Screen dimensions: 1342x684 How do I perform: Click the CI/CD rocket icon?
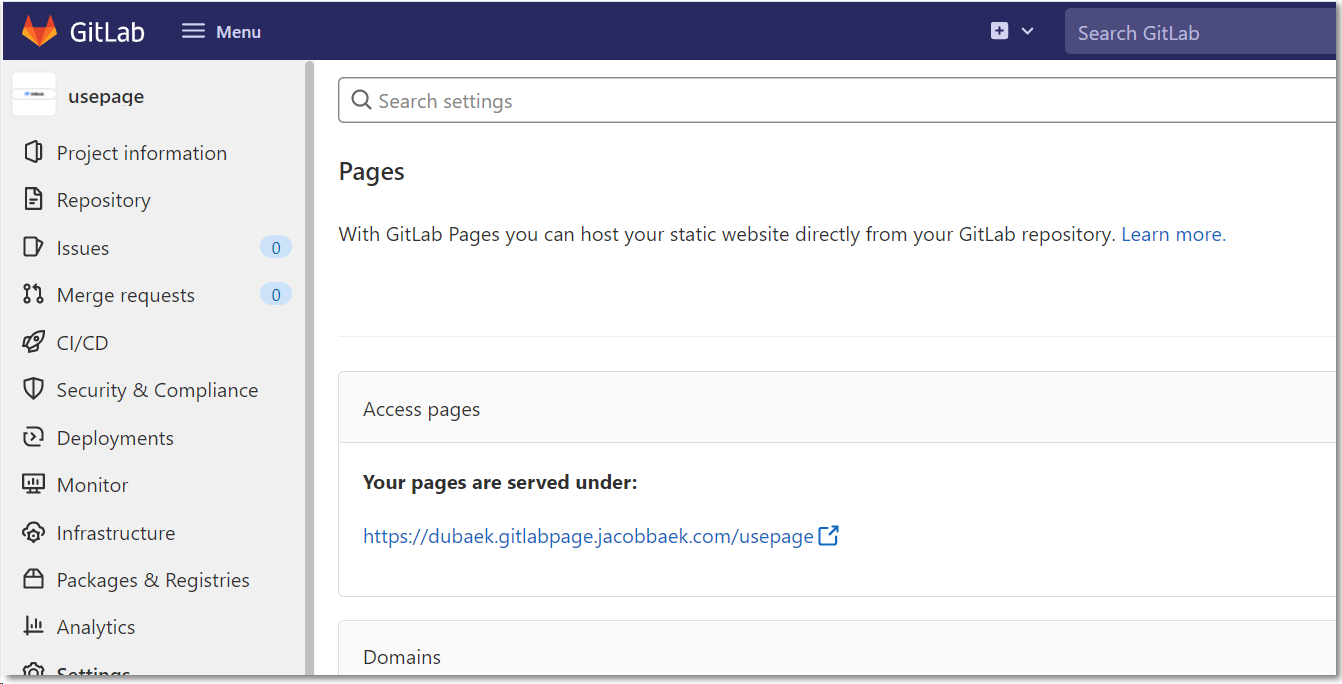pyautogui.click(x=33, y=342)
